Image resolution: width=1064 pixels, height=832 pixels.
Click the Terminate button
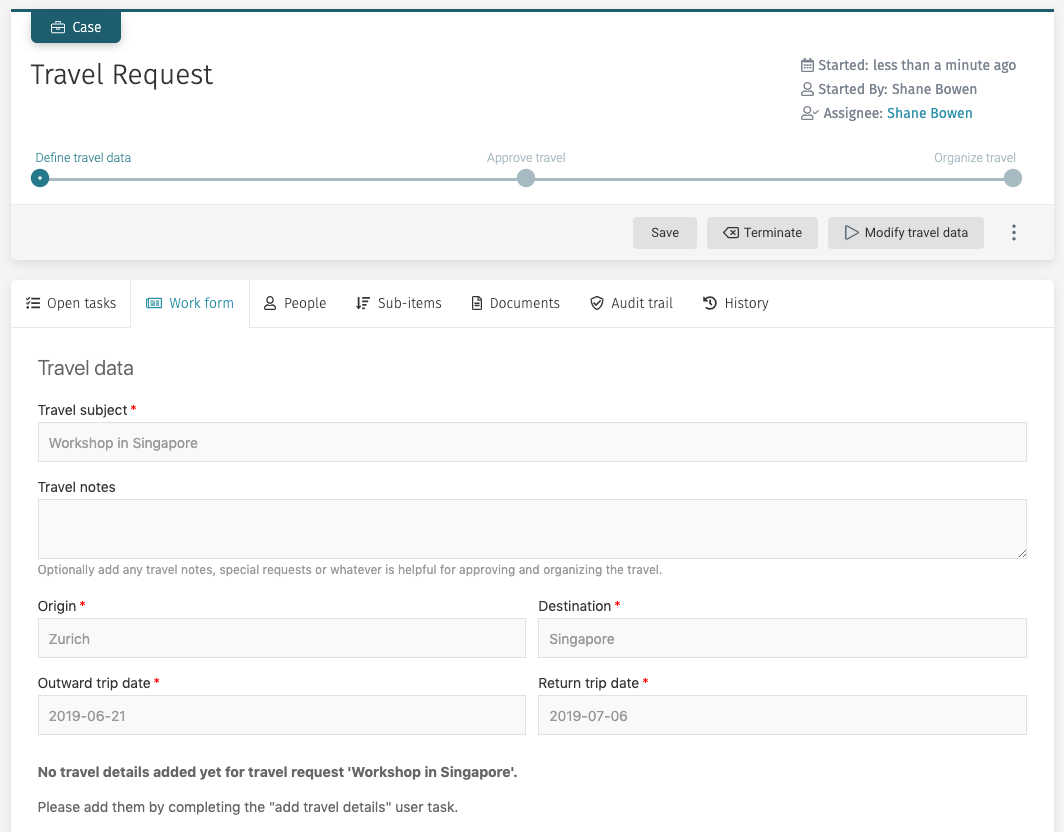762,233
